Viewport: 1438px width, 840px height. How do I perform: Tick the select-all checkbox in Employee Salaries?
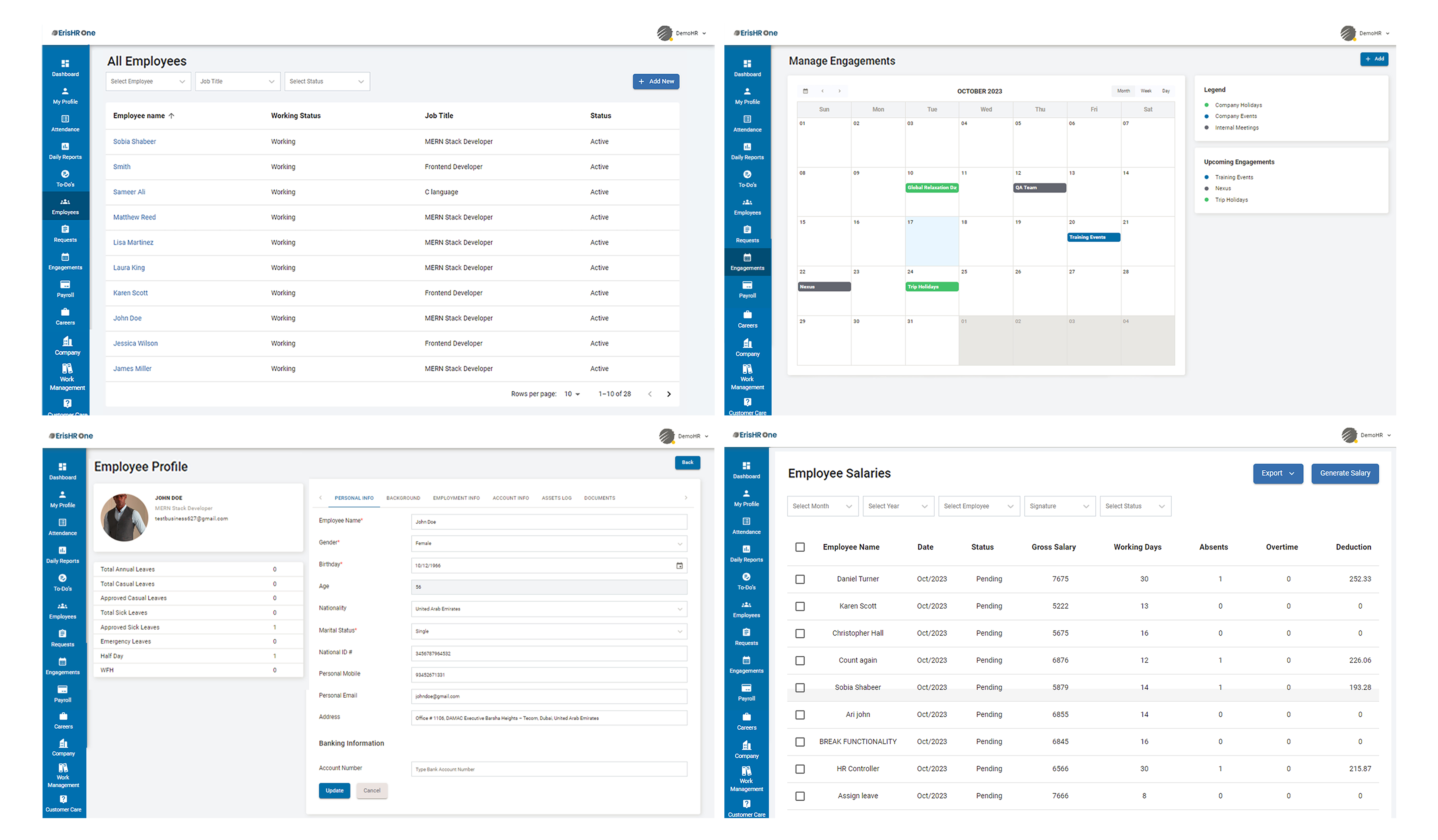800,547
